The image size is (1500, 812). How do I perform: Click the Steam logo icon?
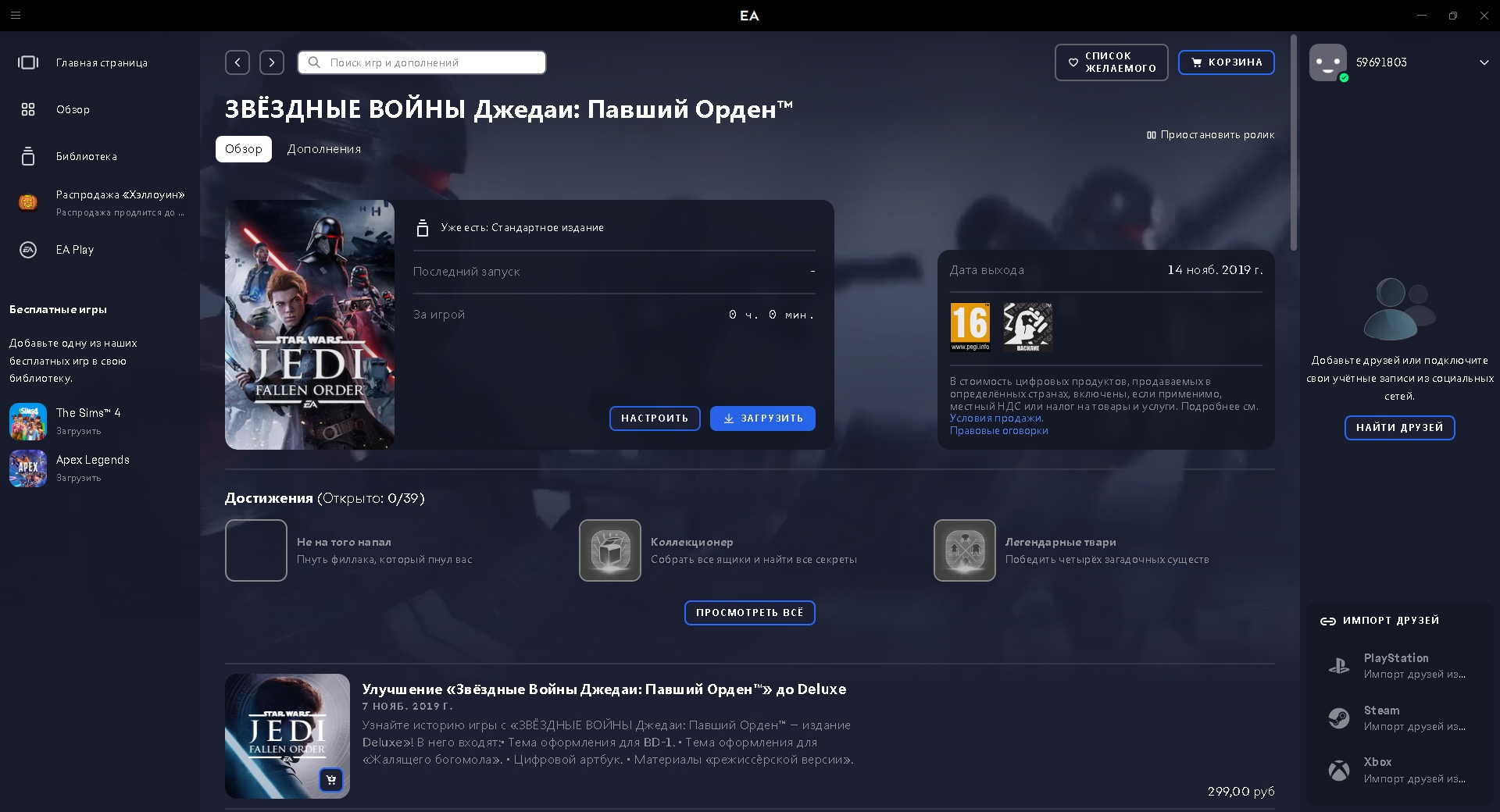point(1339,718)
